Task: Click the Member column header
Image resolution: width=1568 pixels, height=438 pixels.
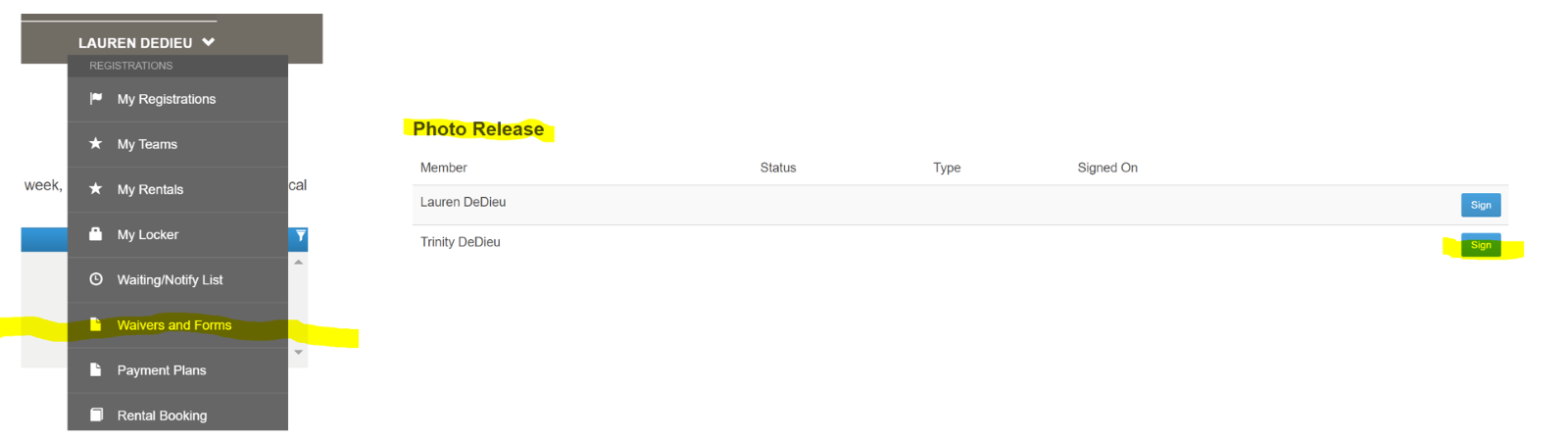Action: (x=444, y=168)
